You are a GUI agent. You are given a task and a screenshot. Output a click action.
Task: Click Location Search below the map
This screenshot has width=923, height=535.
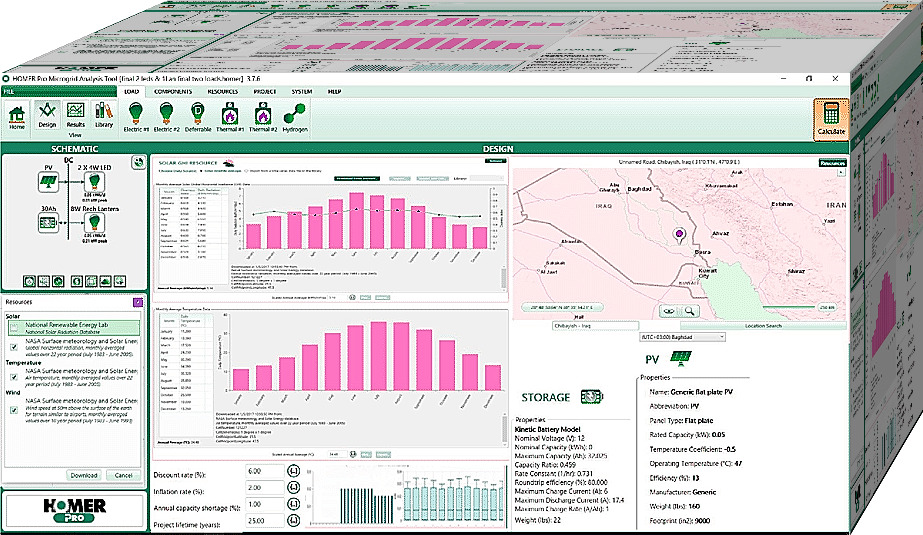click(x=762, y=325)
